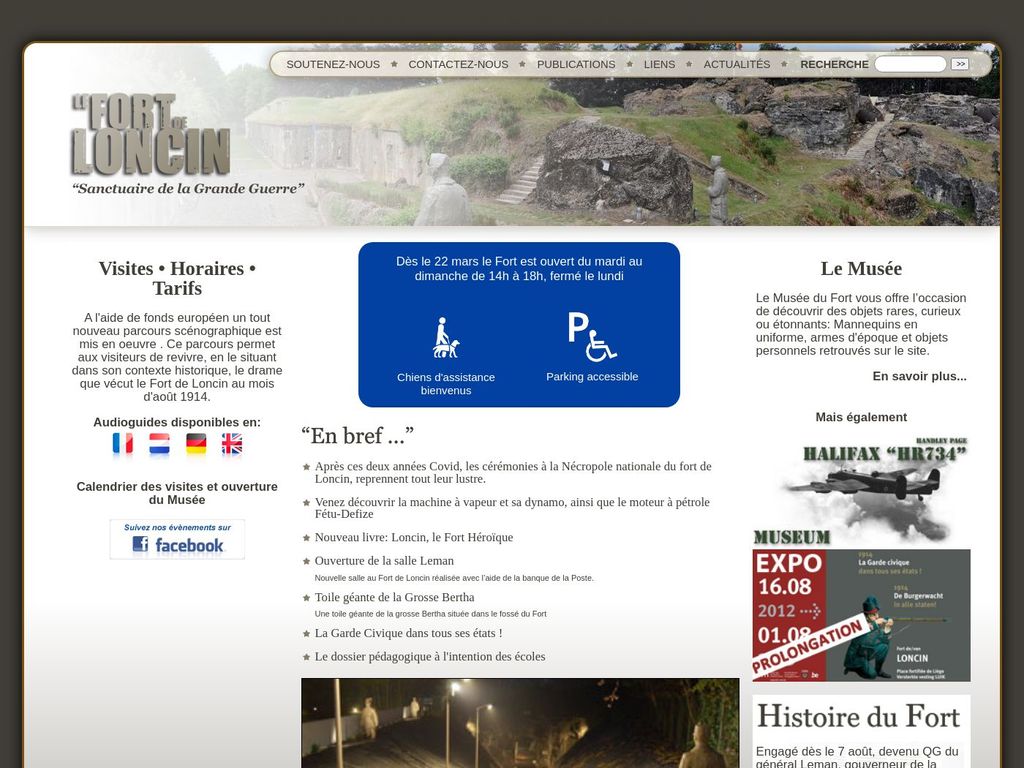Click the Fort de Loncin logo
This screenshot has height=768, width=1024.
[150, 135]
